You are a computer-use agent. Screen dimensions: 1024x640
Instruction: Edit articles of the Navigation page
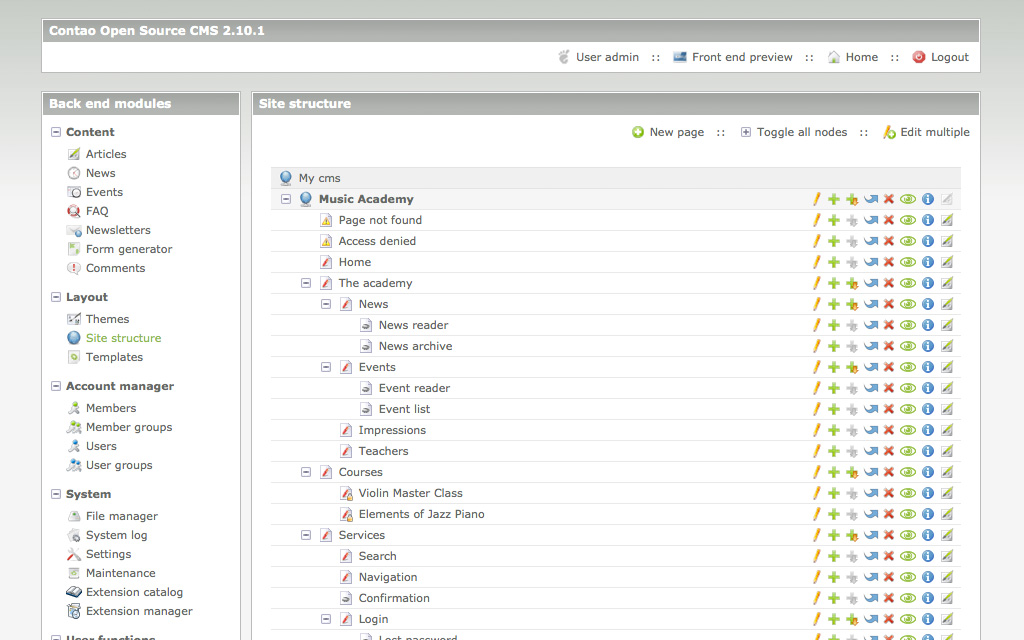(x=946, y=577)
